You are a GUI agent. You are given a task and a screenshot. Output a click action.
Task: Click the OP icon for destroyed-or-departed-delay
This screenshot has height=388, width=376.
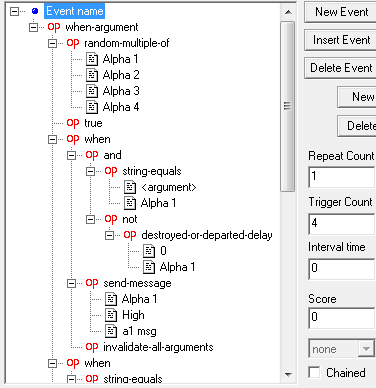click(130, 235)
